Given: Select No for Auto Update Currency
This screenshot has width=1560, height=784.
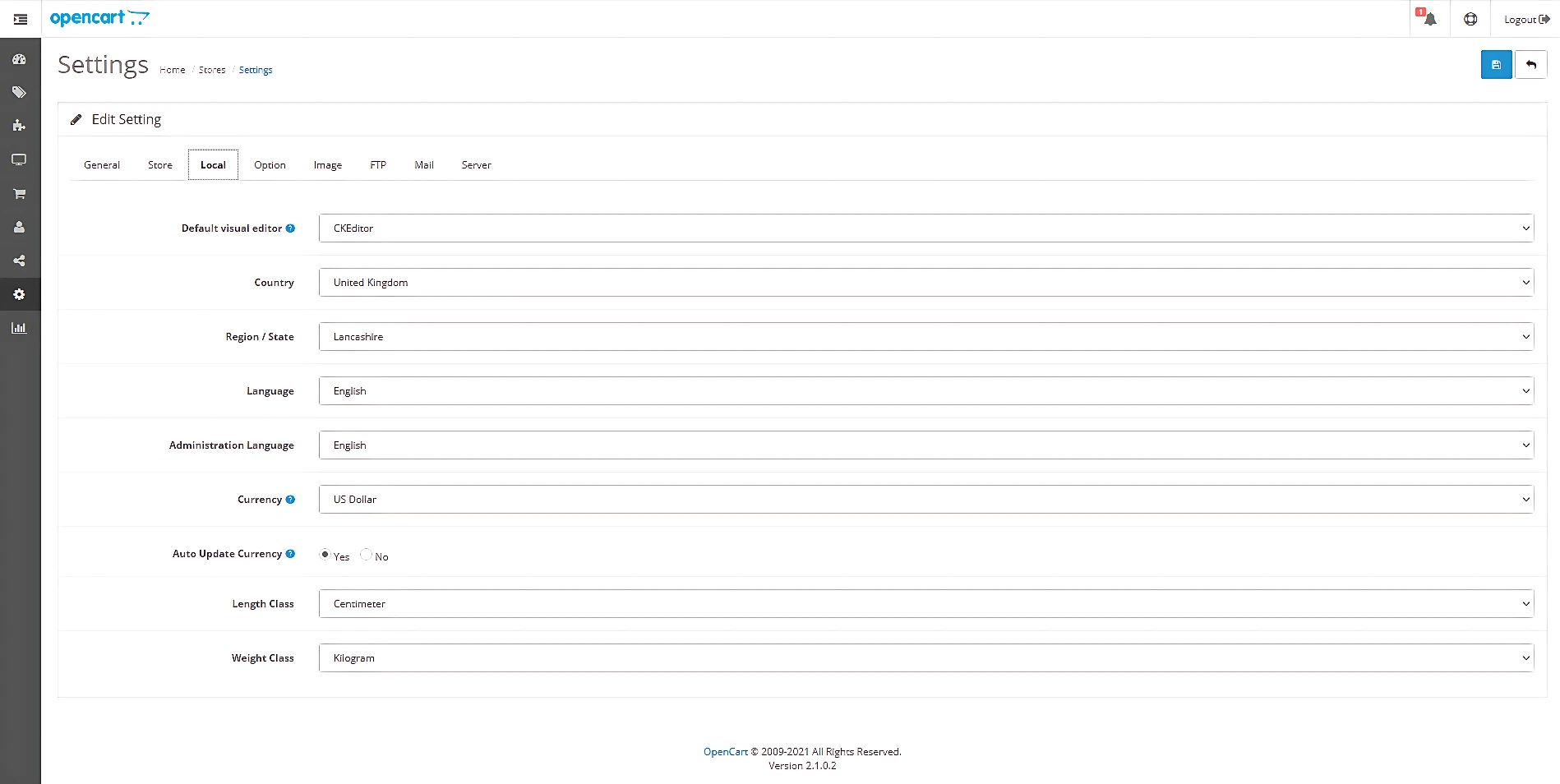Looking at the screenshot, I should click(367, 555).
